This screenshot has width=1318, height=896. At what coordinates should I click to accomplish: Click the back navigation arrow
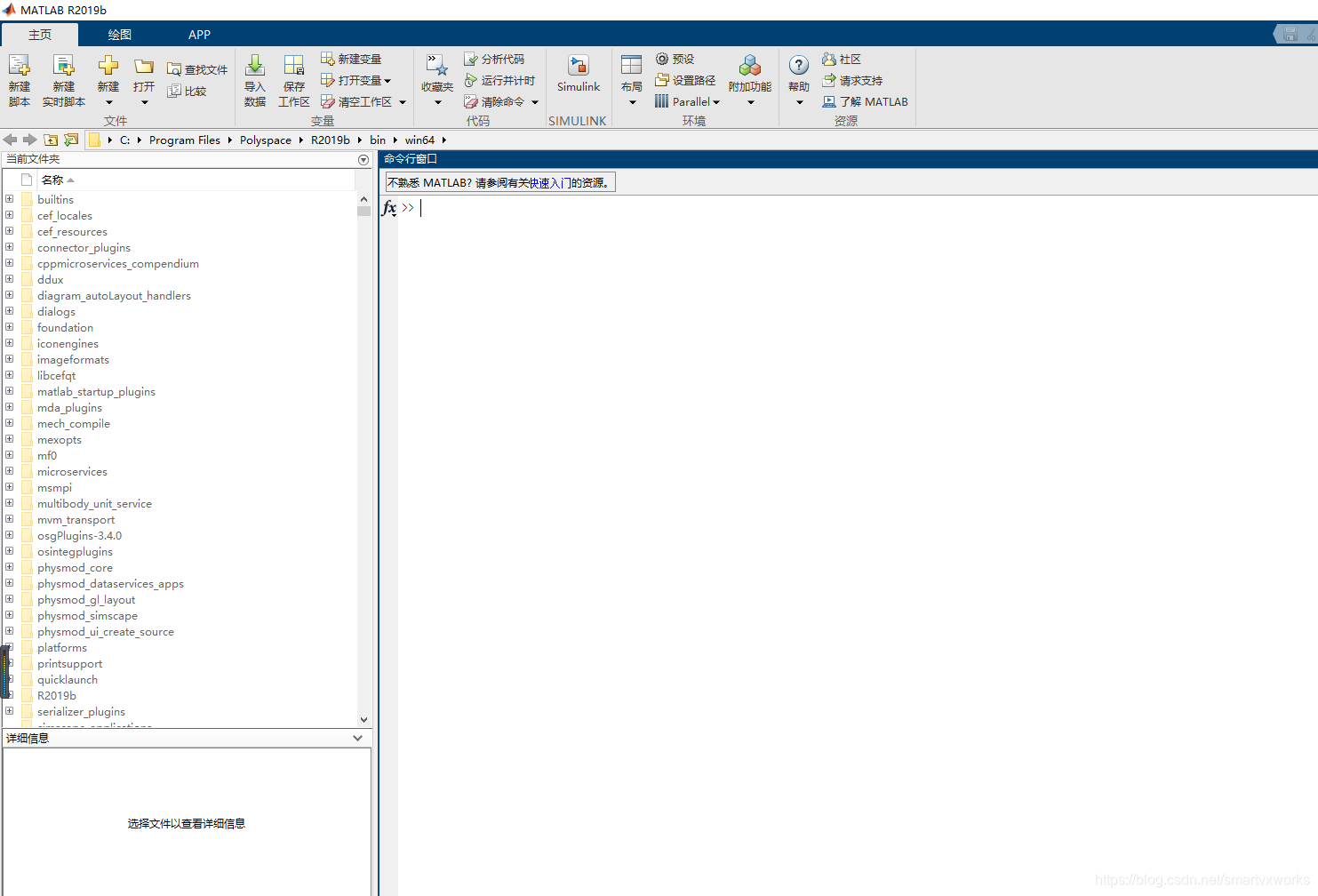pos(11,140)
